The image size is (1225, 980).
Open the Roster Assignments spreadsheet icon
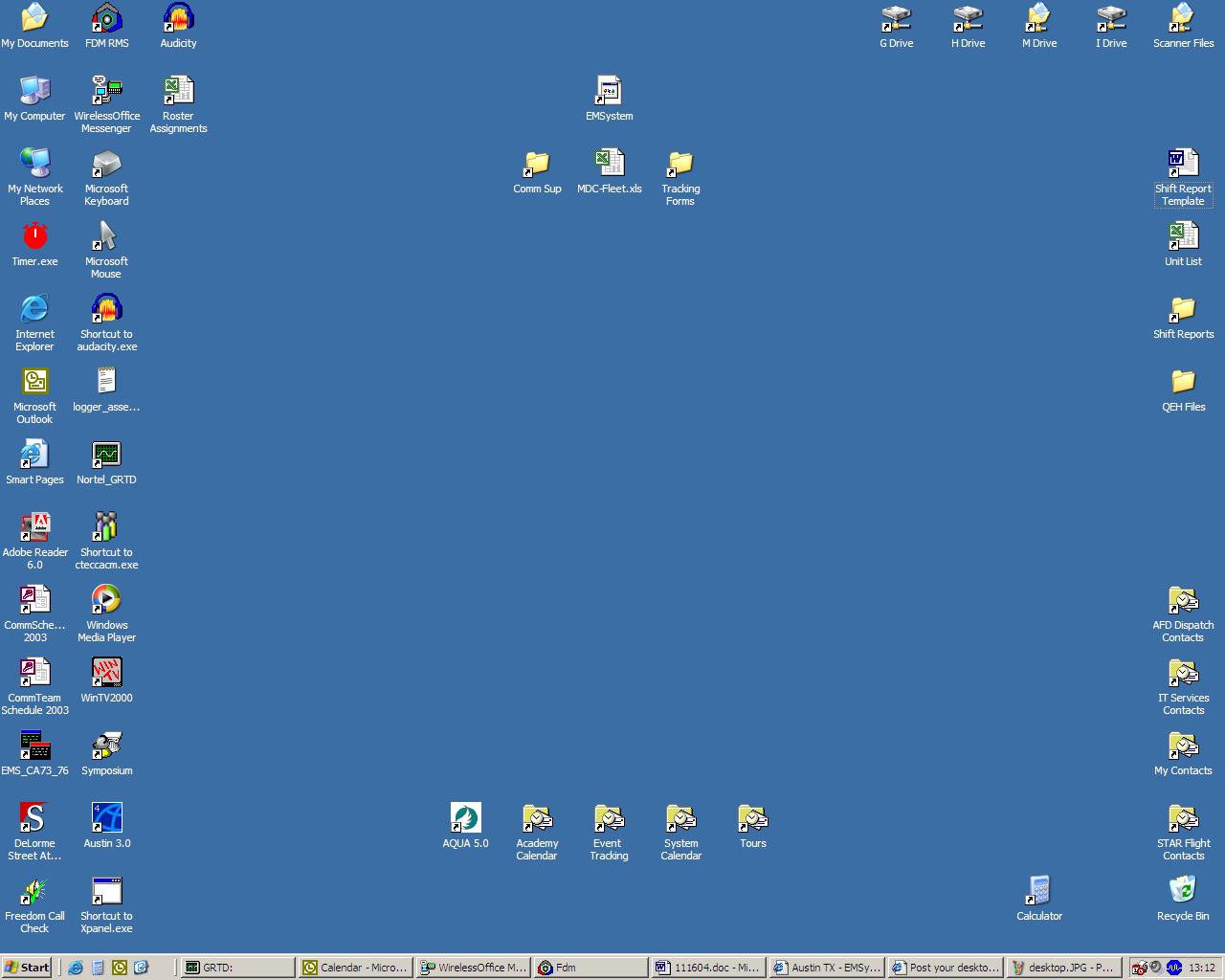tap(178, 104)
